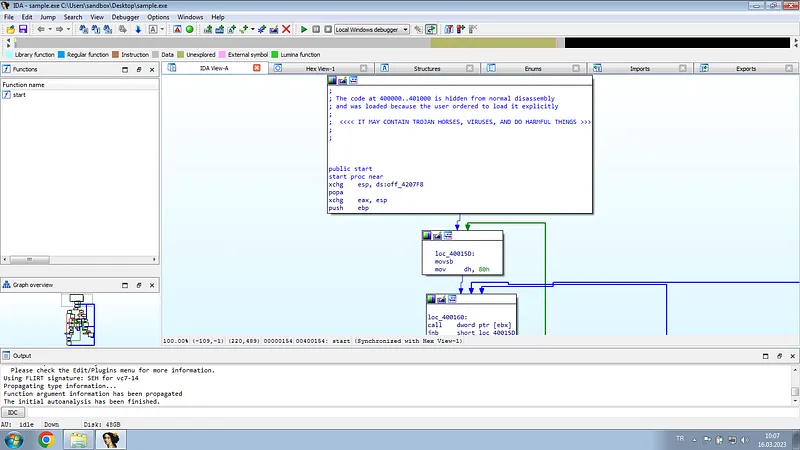
Task: Open the Options menu
Action: point(158,17)
